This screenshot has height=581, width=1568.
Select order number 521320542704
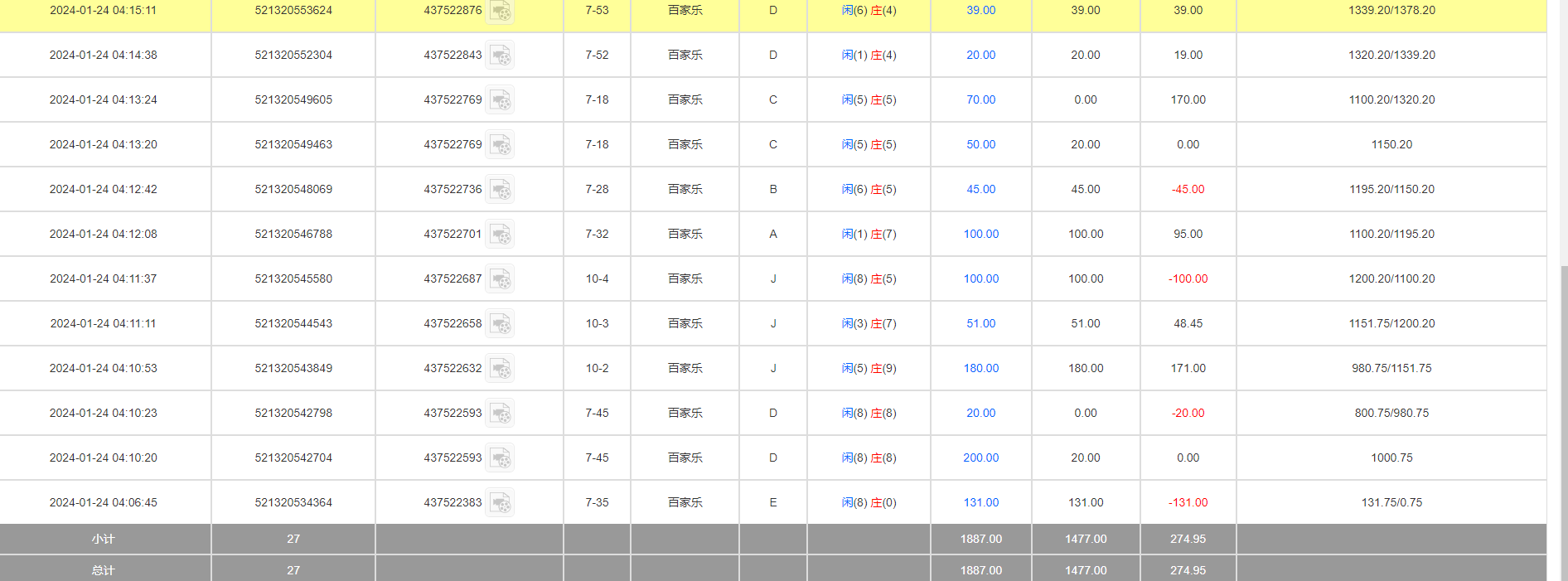click(293, 458)
